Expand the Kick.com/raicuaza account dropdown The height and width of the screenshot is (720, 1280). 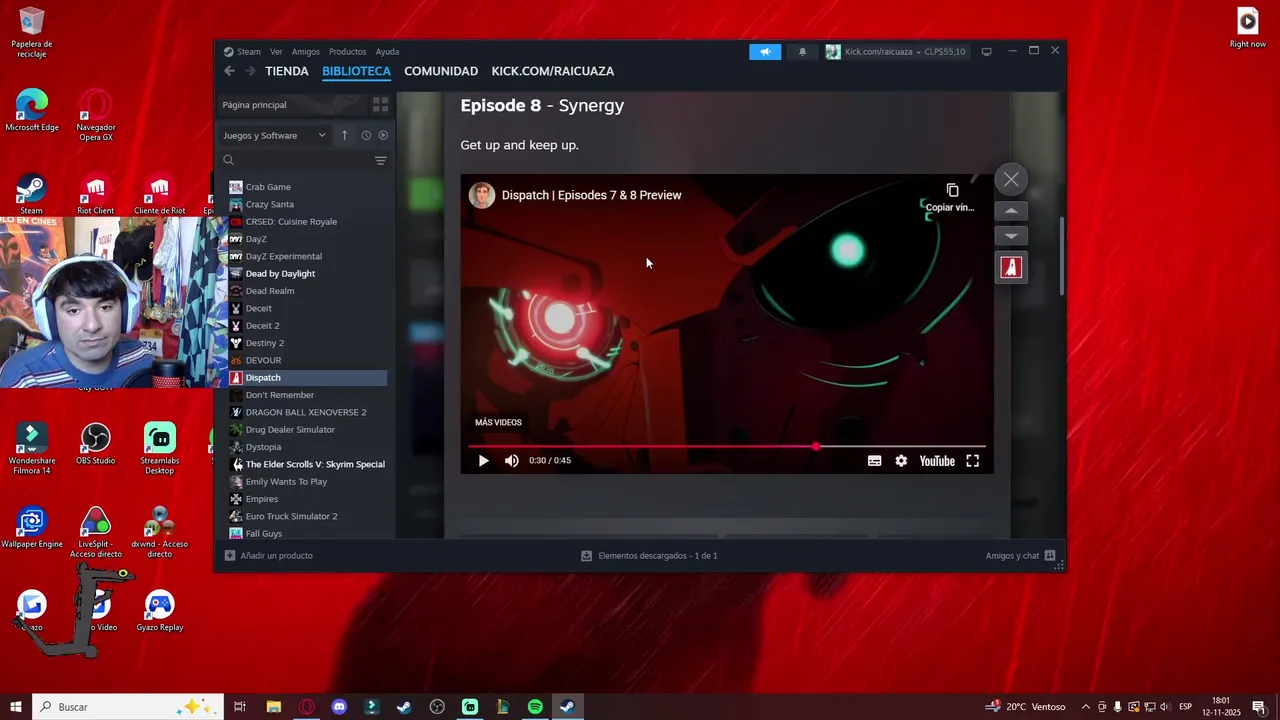click(897, 52)
